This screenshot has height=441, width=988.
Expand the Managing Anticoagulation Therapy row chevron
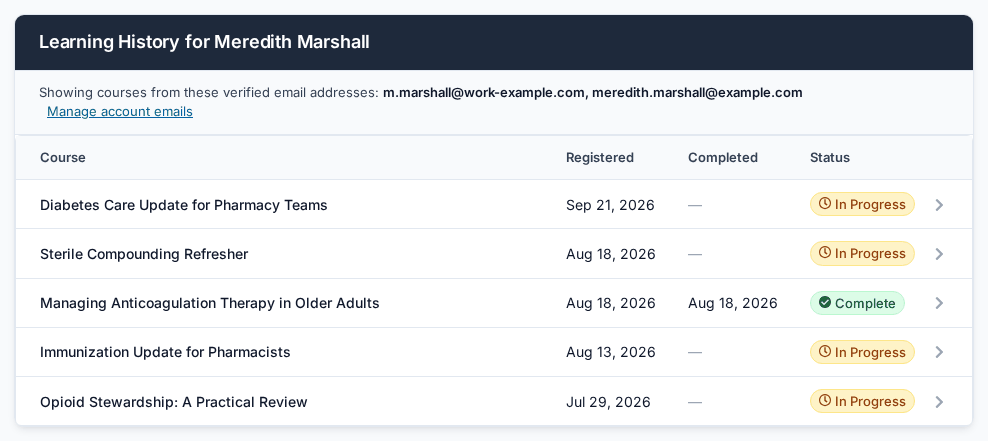click(939, 303)
